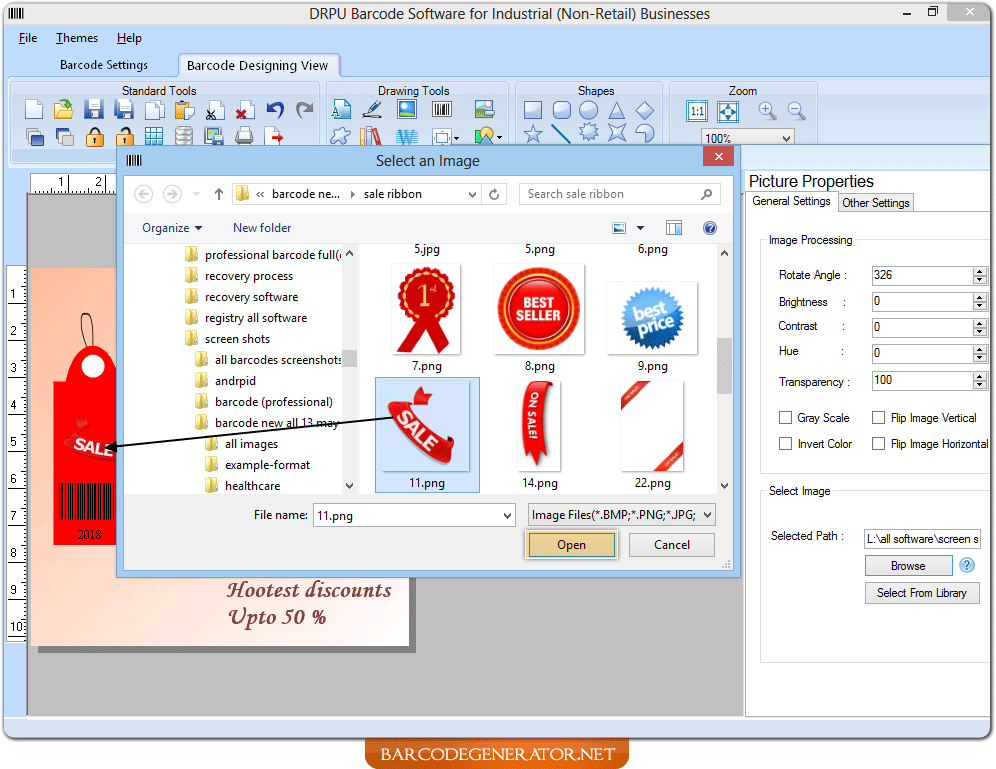Click the export icon with red arrow
The height and width of the screenshot is (769, 996).
pyautogui.click(x=274, y=137)
